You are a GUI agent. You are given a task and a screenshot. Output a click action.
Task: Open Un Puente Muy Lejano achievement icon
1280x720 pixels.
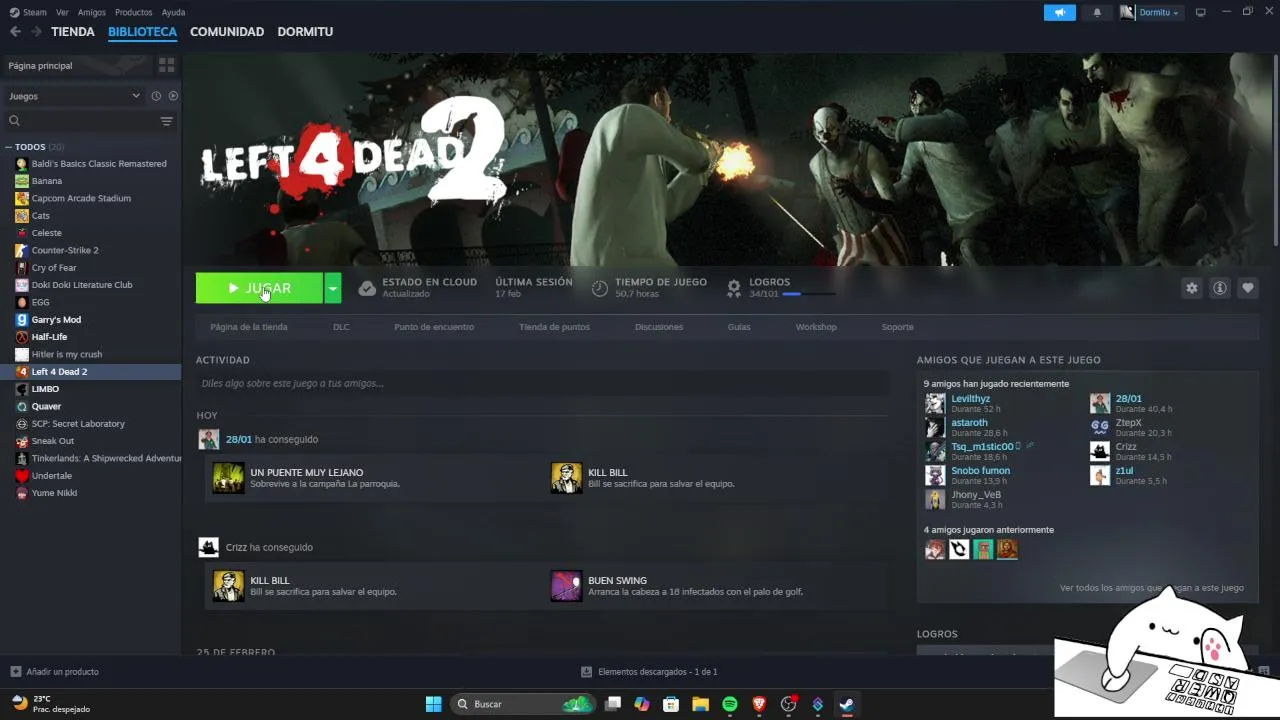click(228, 478)
